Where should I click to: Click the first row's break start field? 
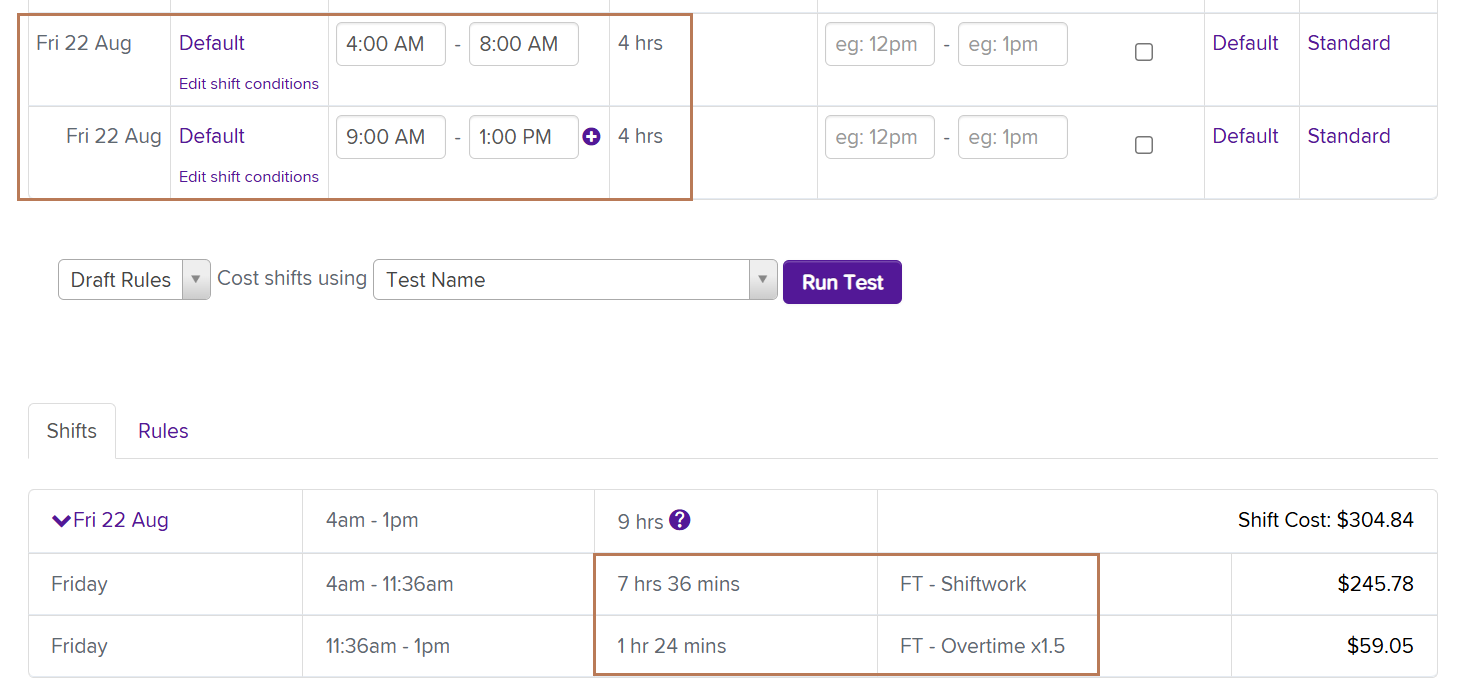(x=879, y=44)
